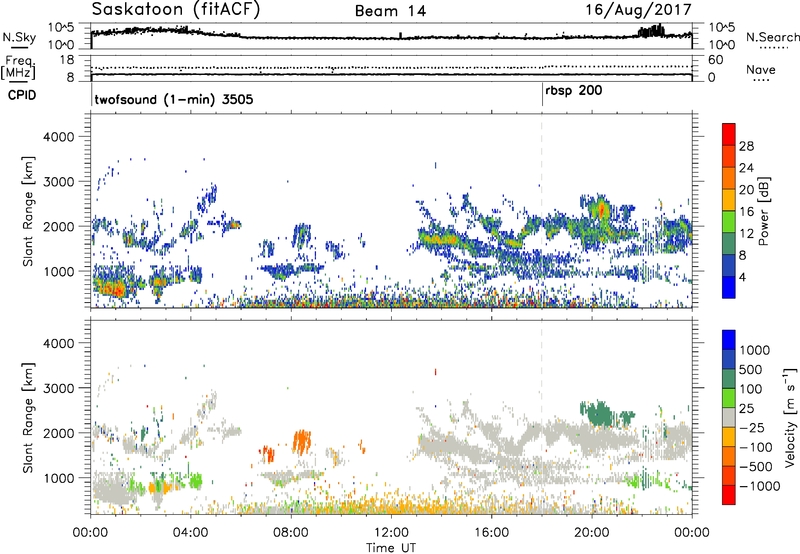
Task: Click the '12:00' time tick label
Action: (x=391, y=533)
